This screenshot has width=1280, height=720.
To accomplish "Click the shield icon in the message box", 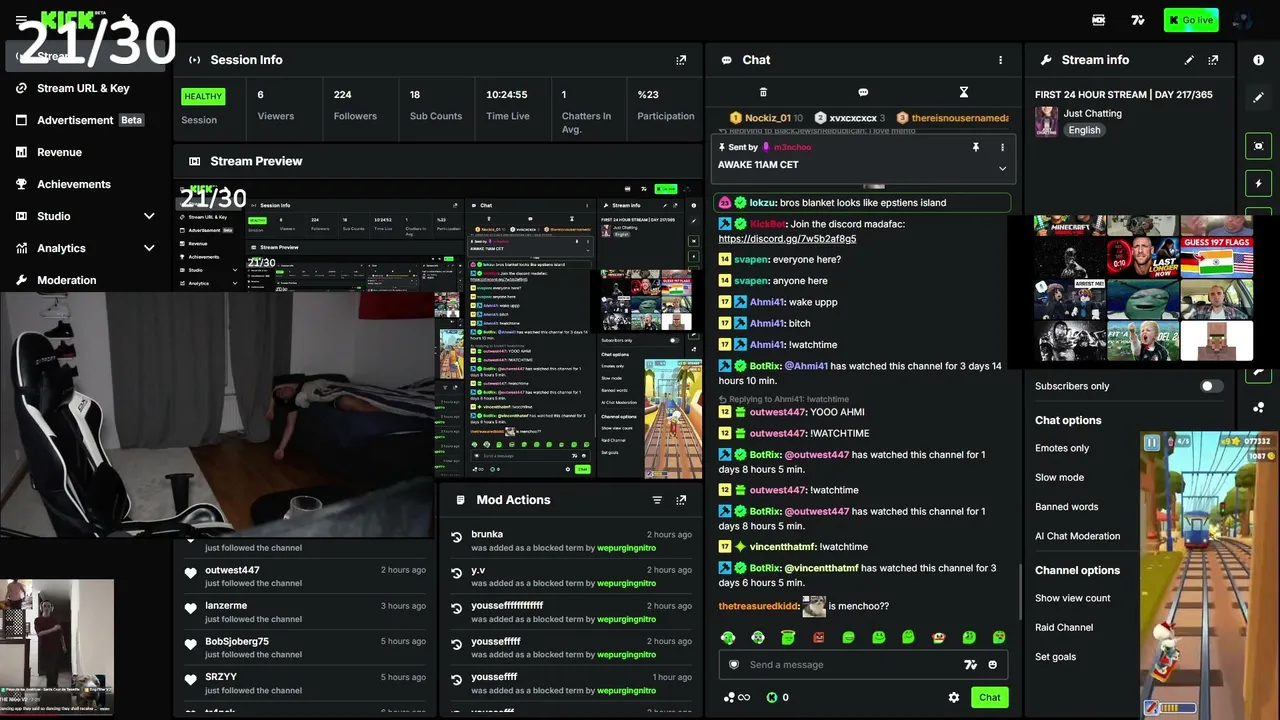I will pyautogui.click(x=734, y=665).
